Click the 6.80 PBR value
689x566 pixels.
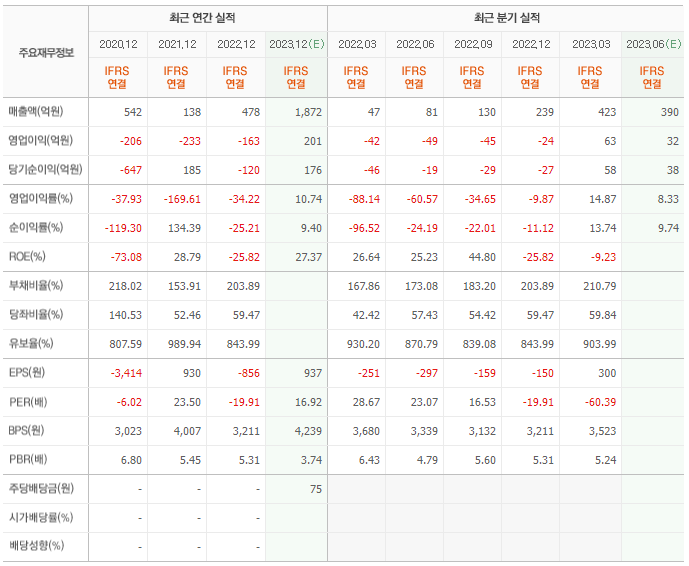[131, 461]
